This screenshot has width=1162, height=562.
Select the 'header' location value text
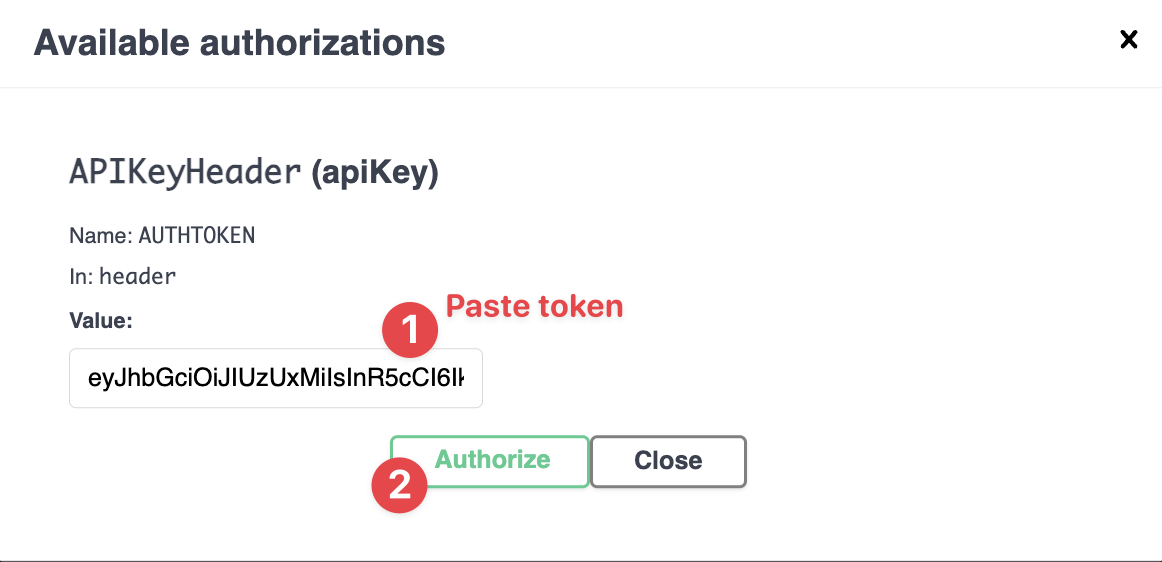tap(137, 277)
